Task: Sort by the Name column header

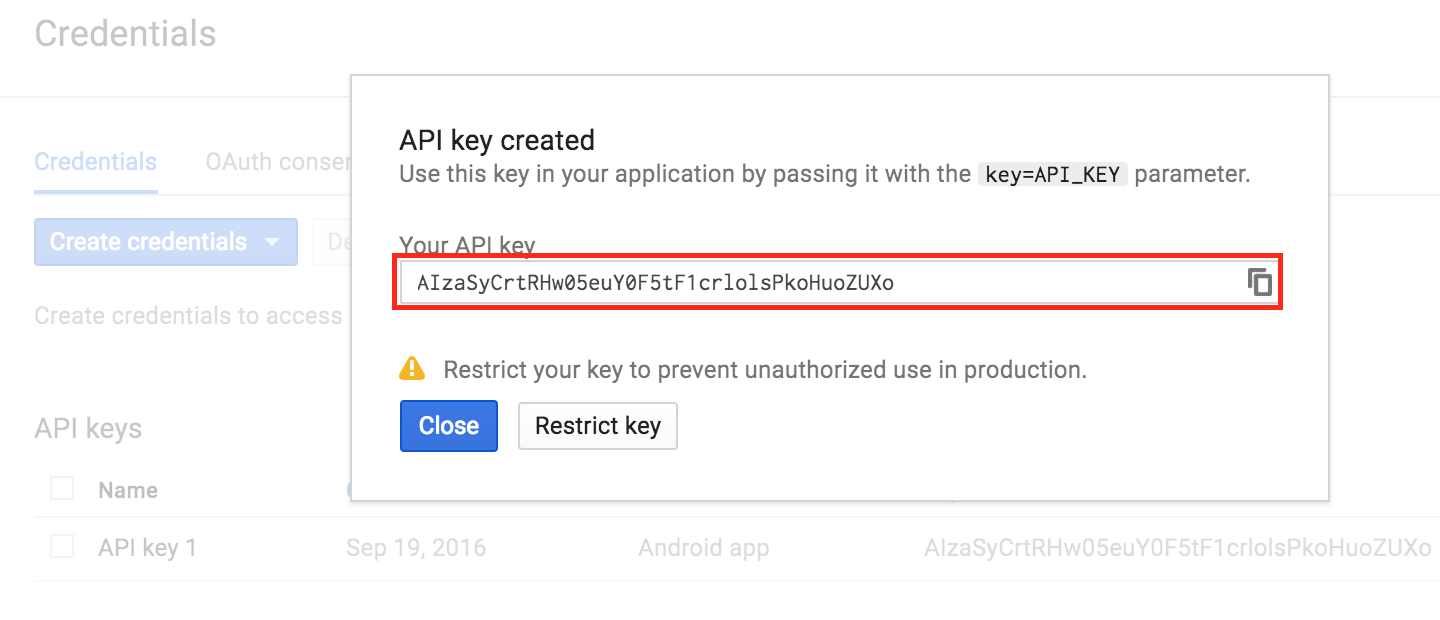Action: click(x=128, y=490)
